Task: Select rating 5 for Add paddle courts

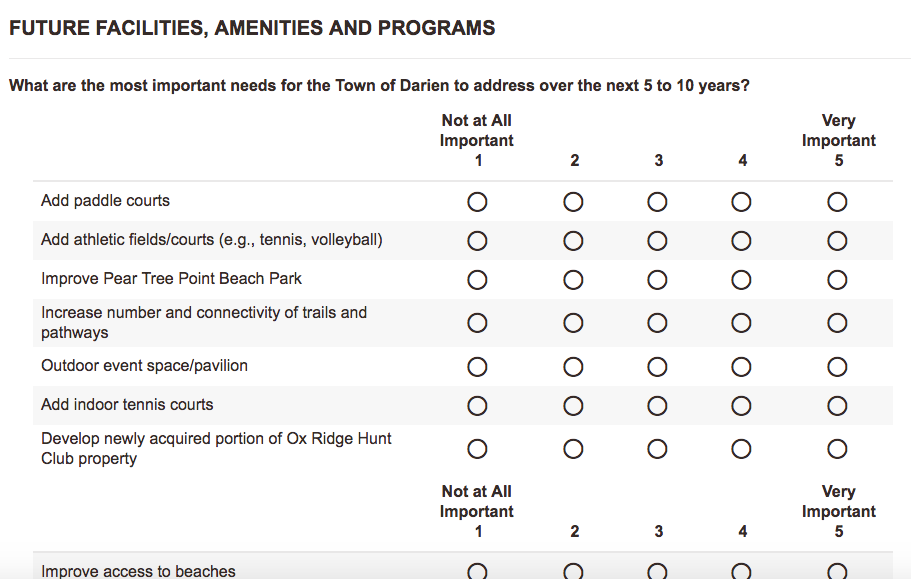Action: (x=837, y=201)
